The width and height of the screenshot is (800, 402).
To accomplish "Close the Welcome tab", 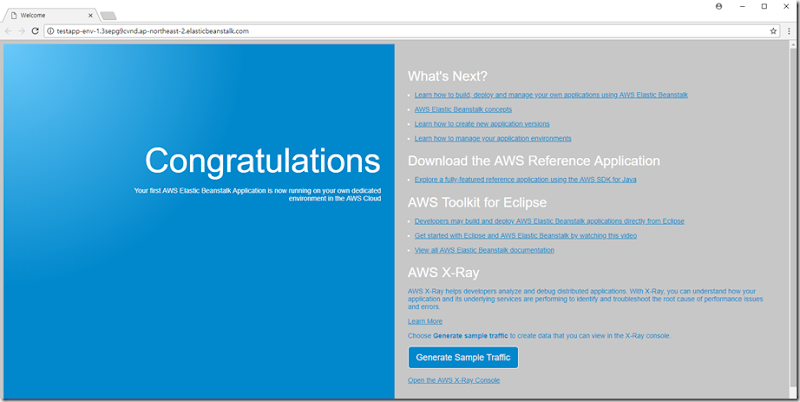I will tap(90, 15).
